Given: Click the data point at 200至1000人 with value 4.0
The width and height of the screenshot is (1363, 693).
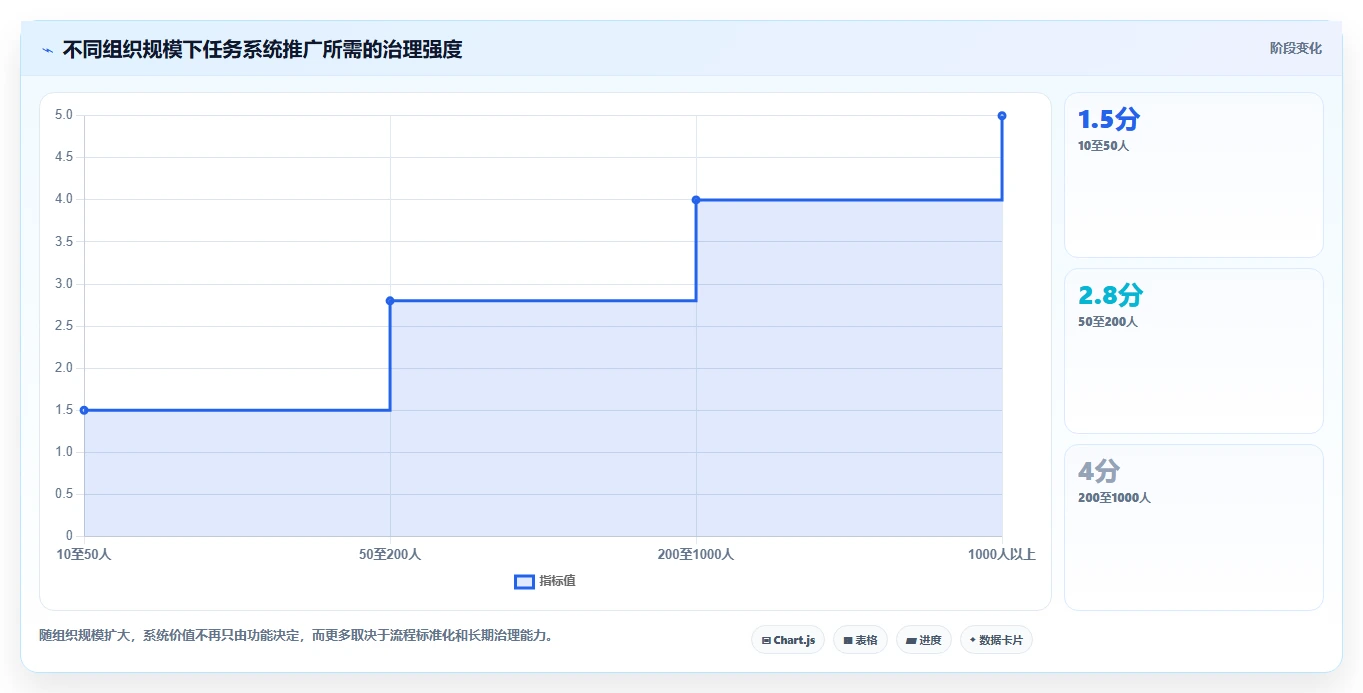Looking at the screenshot, I should click(x=696, y=199).
